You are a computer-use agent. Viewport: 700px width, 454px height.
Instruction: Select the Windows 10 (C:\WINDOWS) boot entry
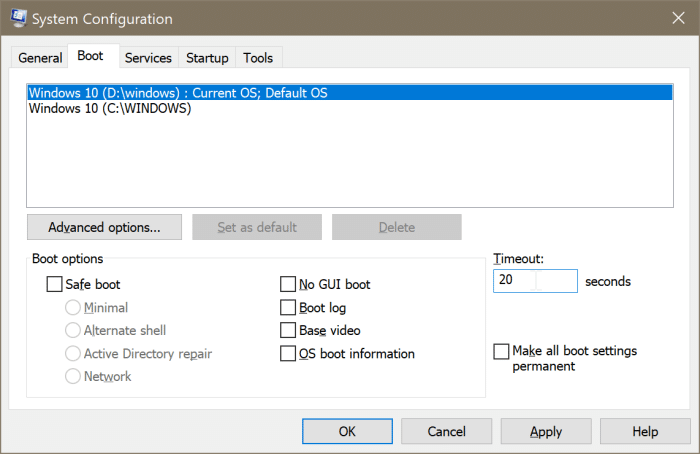coord(110,109)
